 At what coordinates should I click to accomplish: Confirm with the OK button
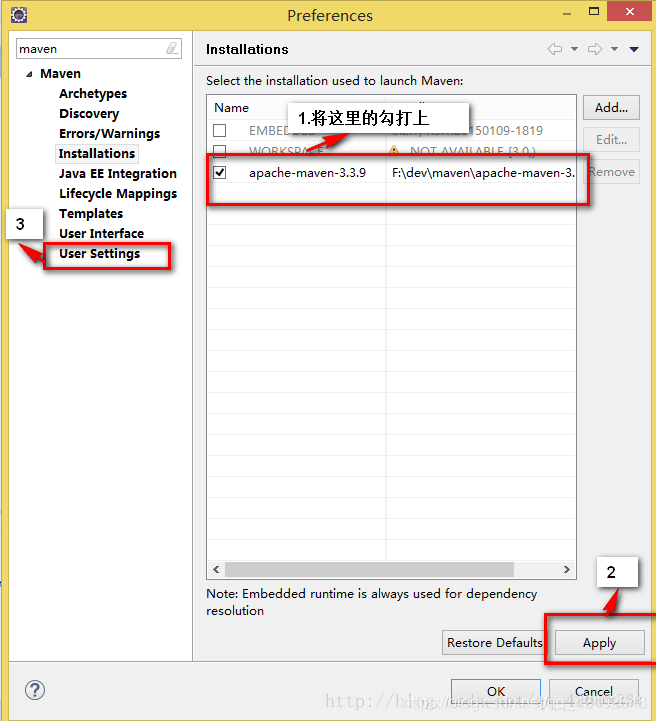[x=496, y=691]
